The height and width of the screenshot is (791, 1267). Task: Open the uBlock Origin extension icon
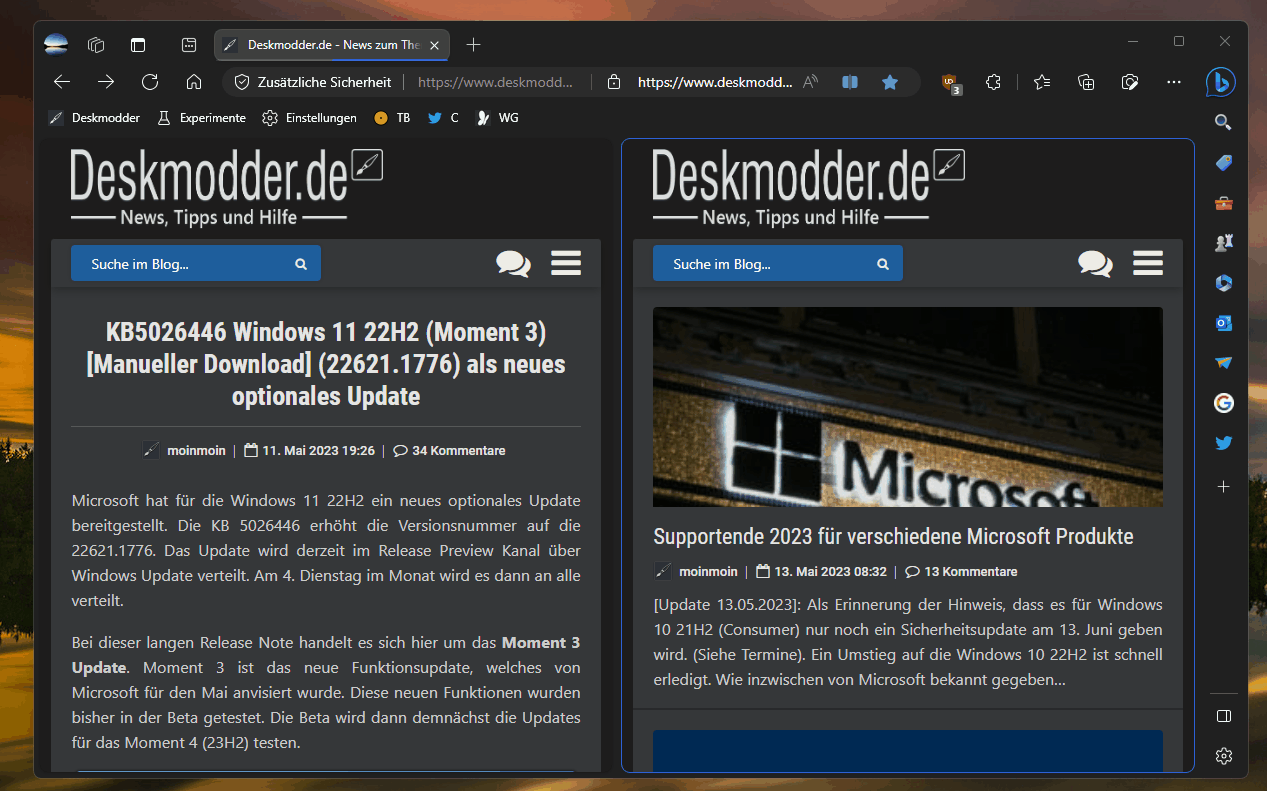(x=951, y=83)
